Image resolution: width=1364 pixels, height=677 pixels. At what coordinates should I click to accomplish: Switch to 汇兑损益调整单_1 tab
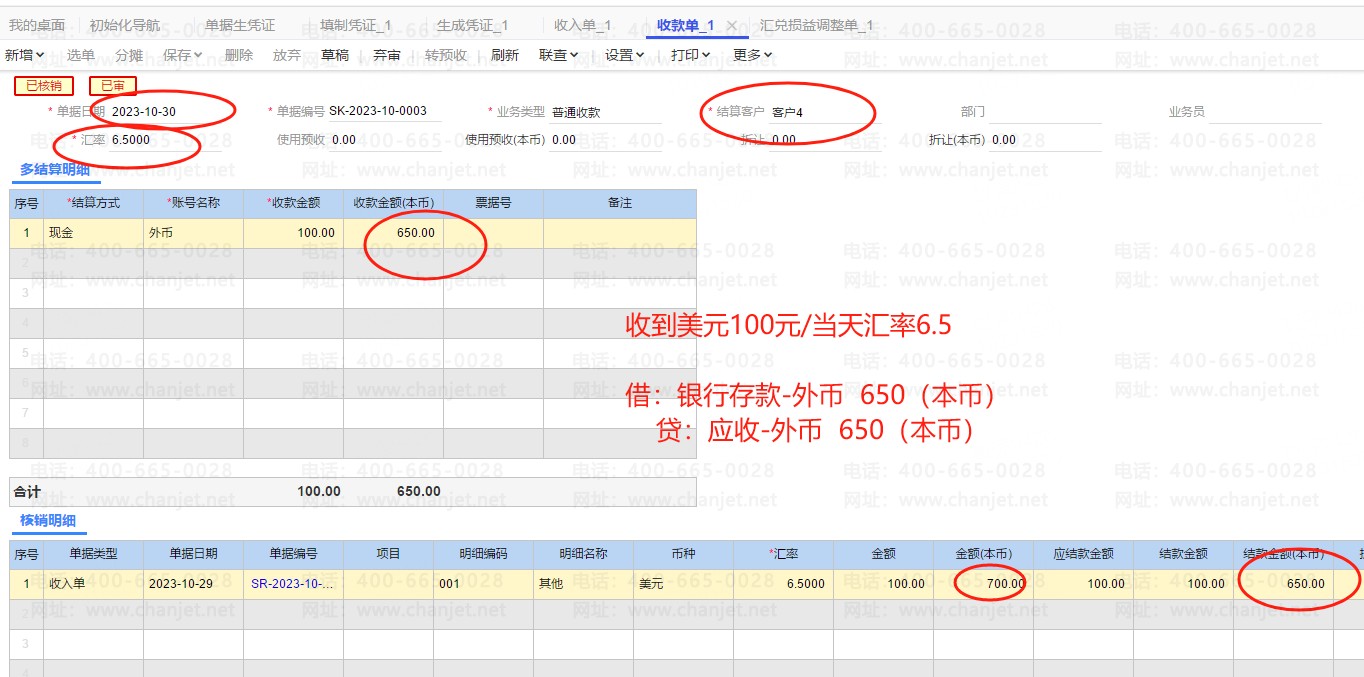(817, 26)
